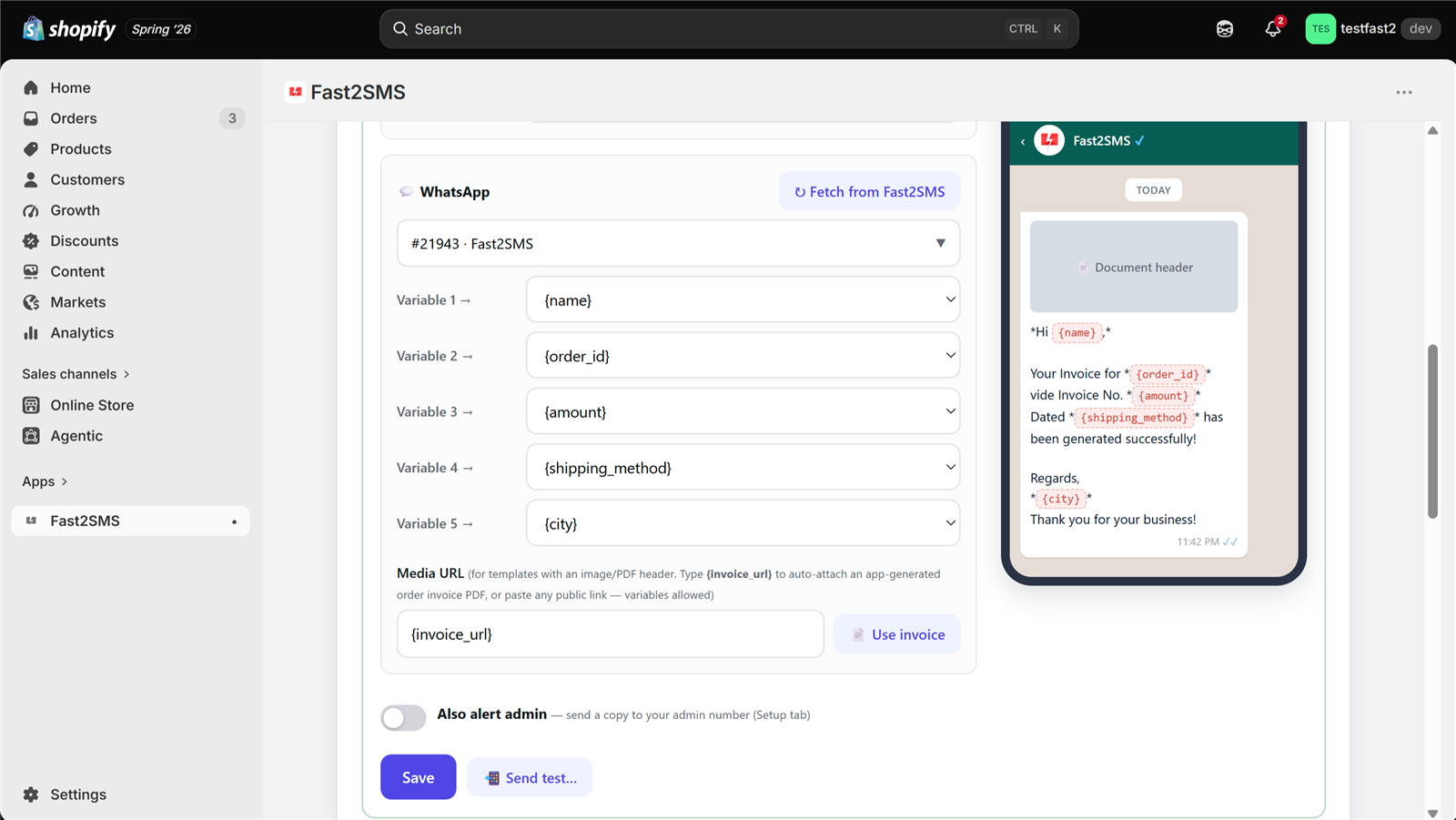
Task: Go to Products in sidebar
Action: pyautogui.click(x=81, y=149)
